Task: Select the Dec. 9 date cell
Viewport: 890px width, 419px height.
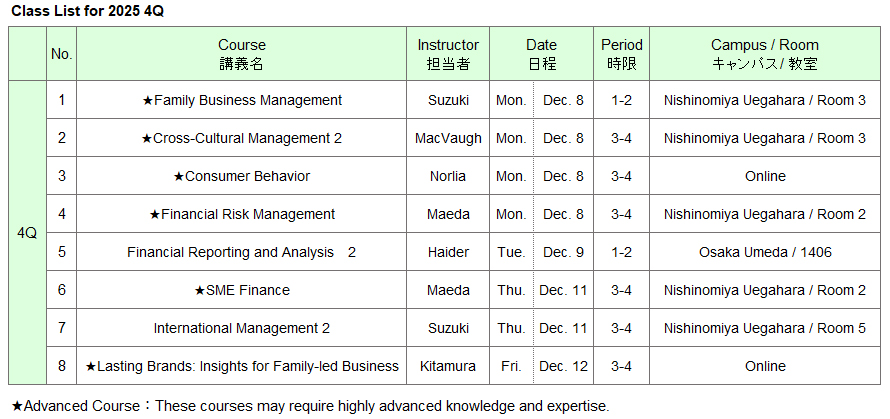Action: pos(564,252)
